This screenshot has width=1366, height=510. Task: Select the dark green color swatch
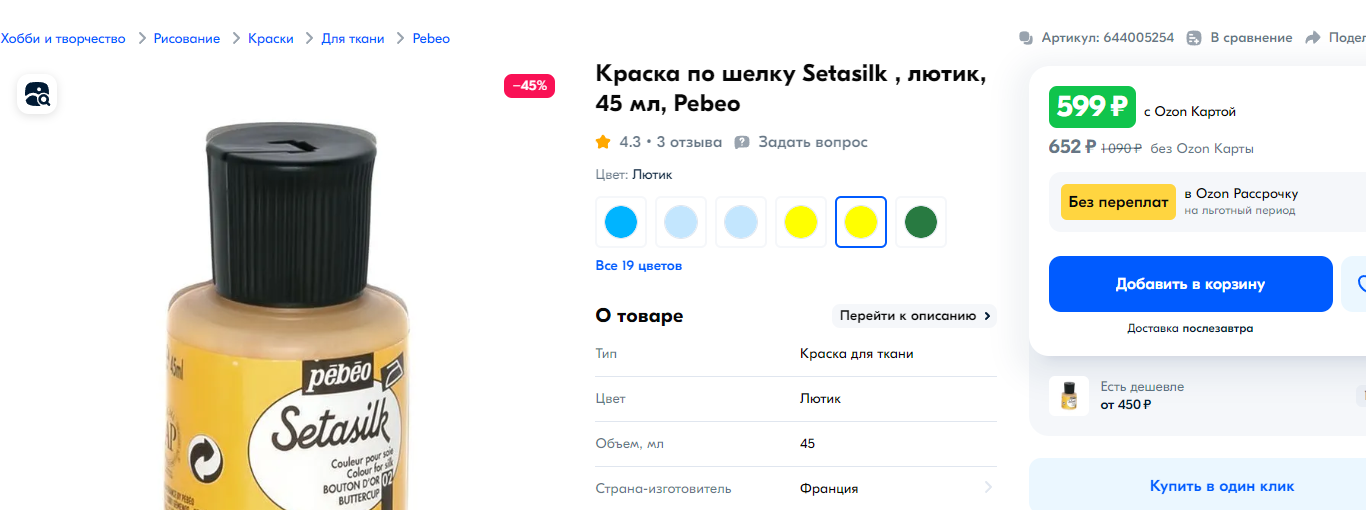(921, 222)
